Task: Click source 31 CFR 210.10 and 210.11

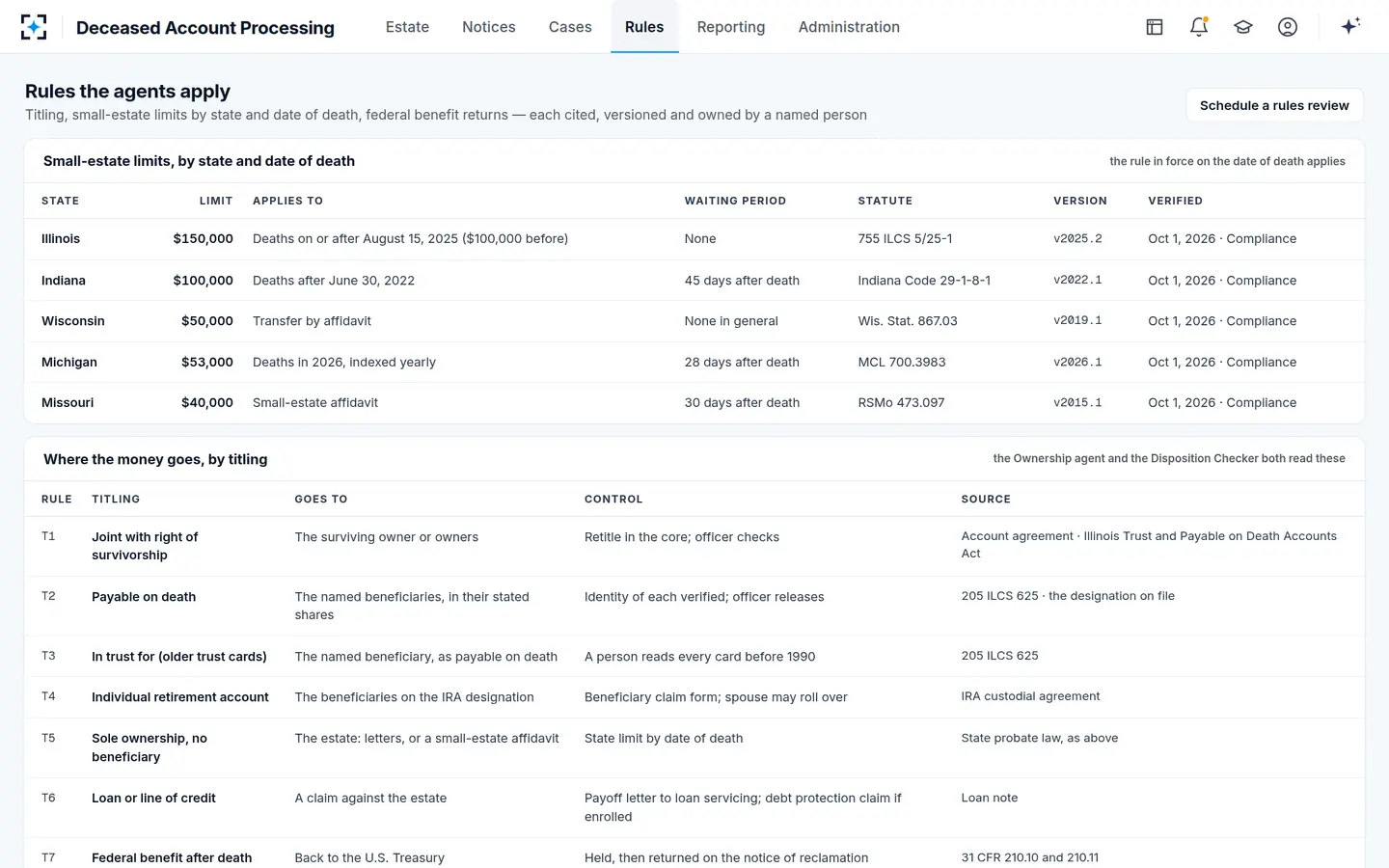Action: pyautogui.click(x=1030, y=857)
